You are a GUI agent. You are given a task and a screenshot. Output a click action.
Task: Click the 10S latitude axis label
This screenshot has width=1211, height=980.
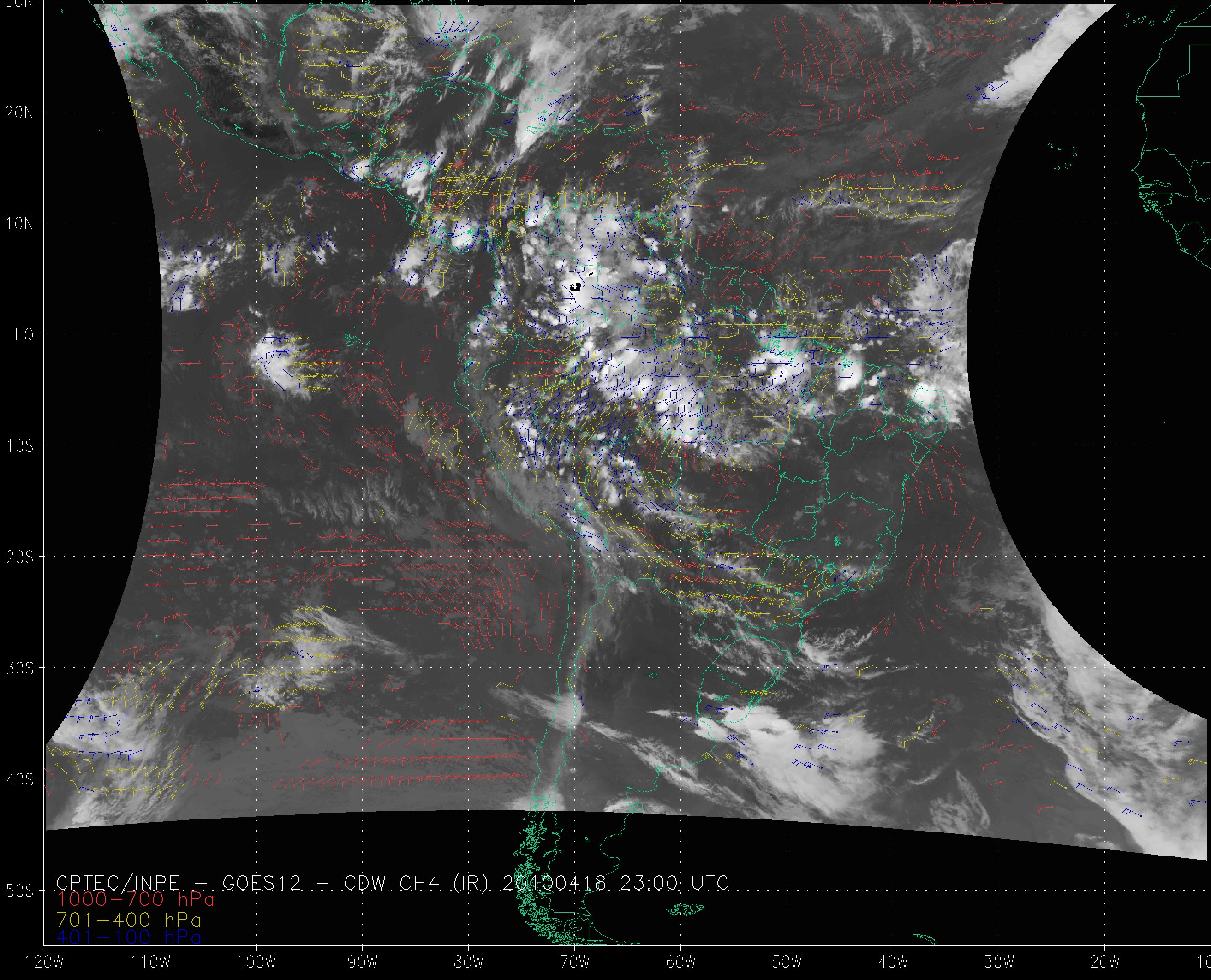point(19,446)
